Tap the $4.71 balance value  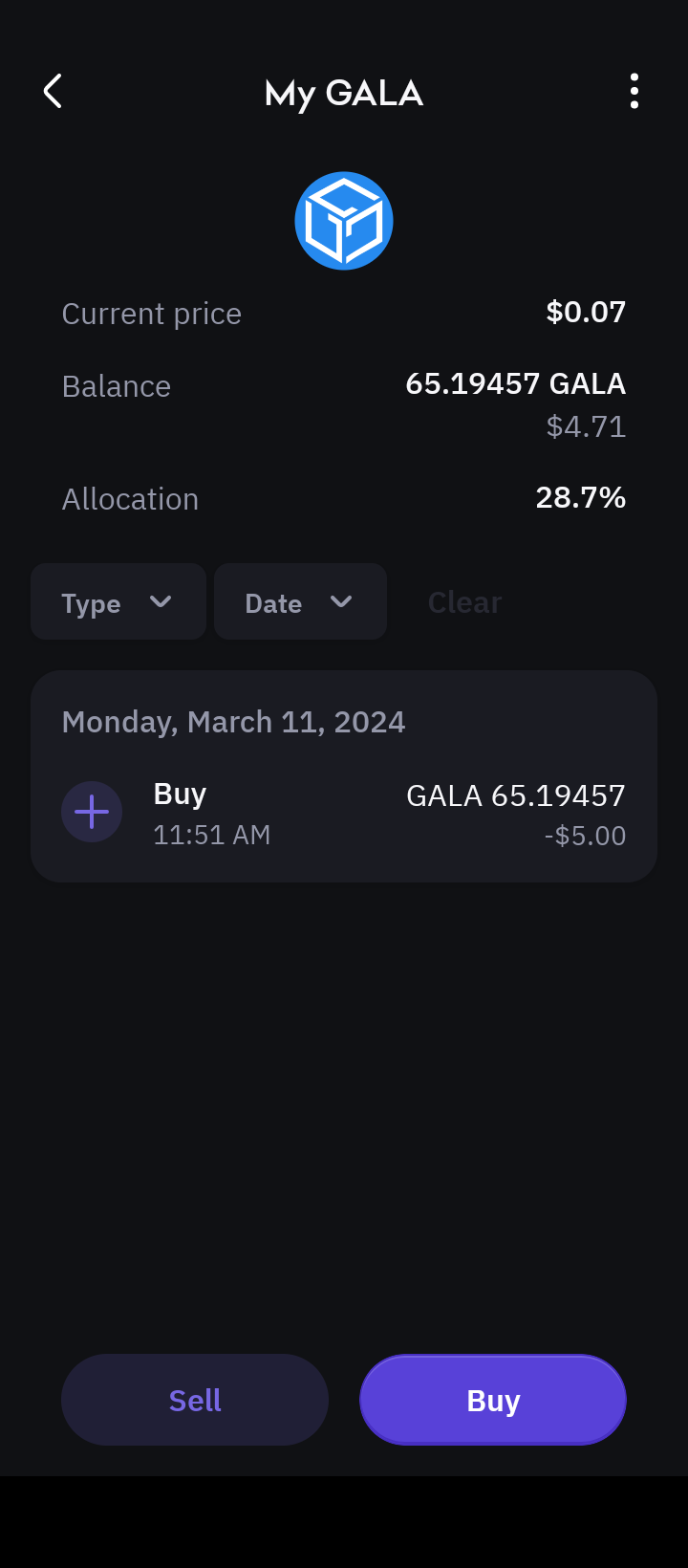coord(586,426)
